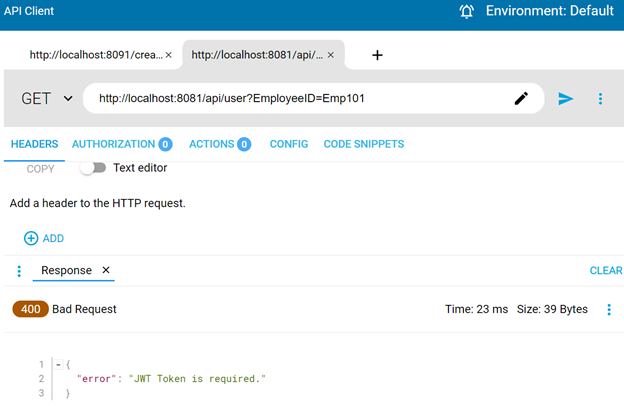
Task: Open the CONFIG tab
Action: pos(288,144)
